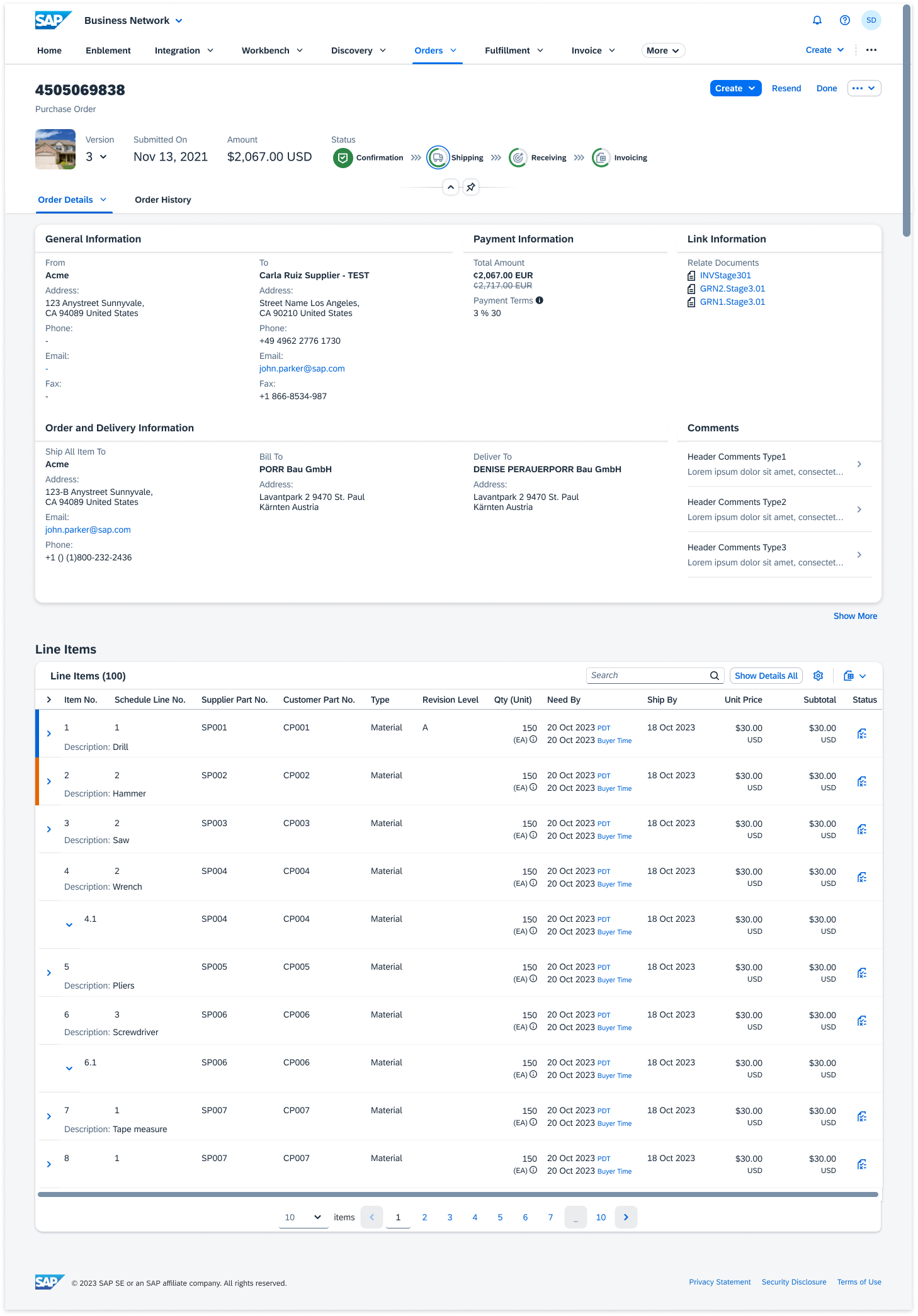Open the help question mark icon
The height and width of the screenshot is (1316, 918).
click(845, 20)
